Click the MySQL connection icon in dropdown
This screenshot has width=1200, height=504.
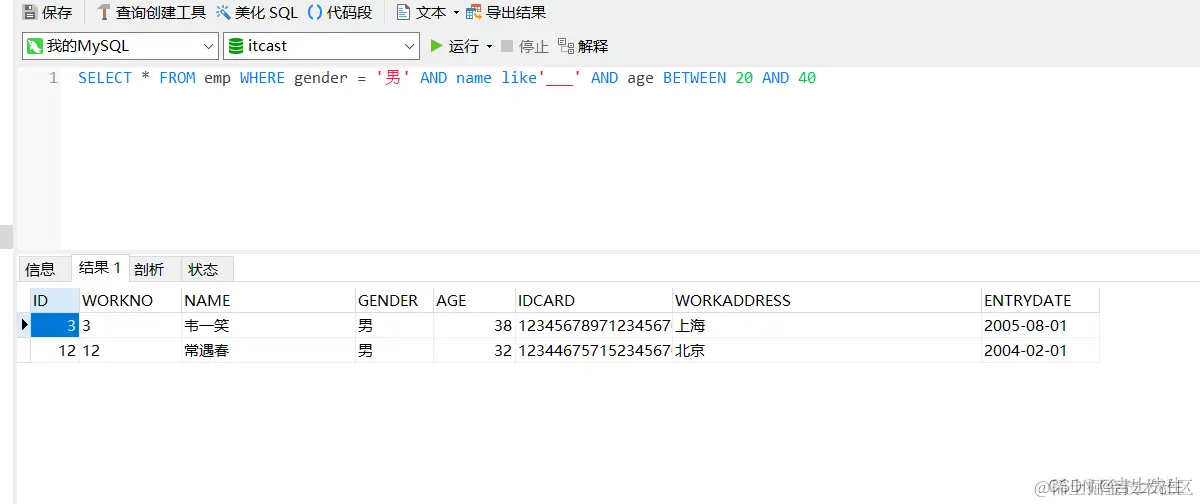[34, 46]
